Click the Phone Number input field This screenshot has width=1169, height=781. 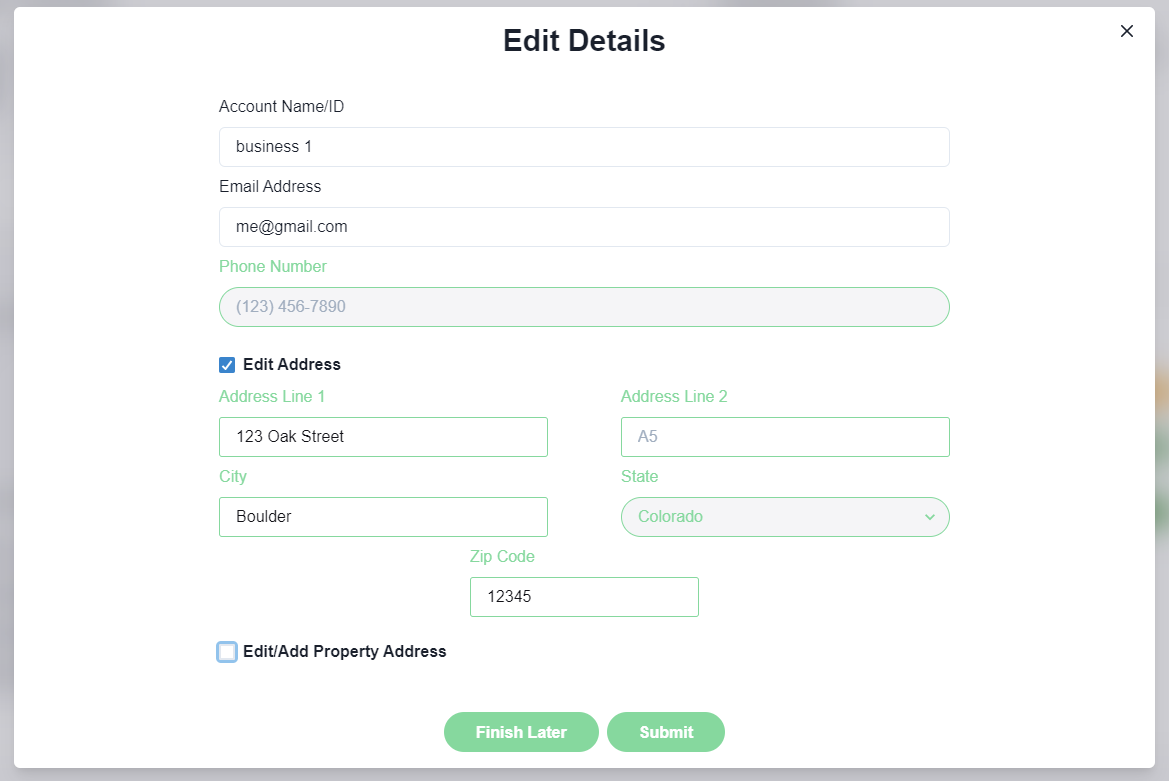pos(584,307)
